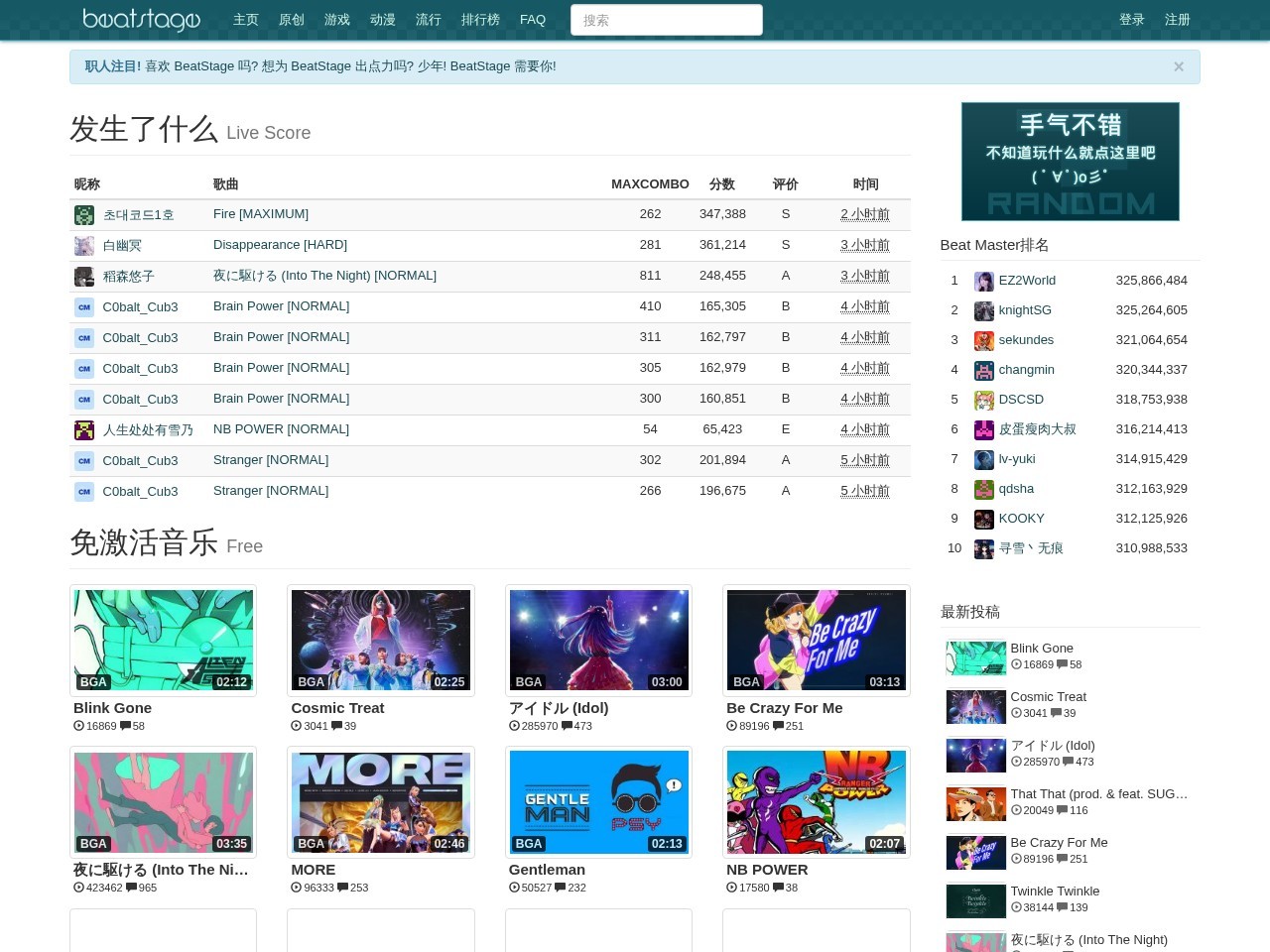Switch to the 原创 section

click(x=291, y=20)
